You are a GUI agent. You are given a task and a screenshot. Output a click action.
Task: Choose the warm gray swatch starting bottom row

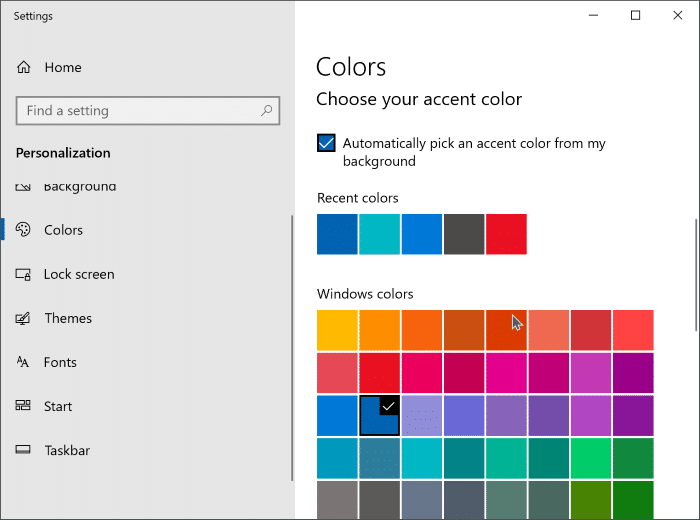click(337, 500)
